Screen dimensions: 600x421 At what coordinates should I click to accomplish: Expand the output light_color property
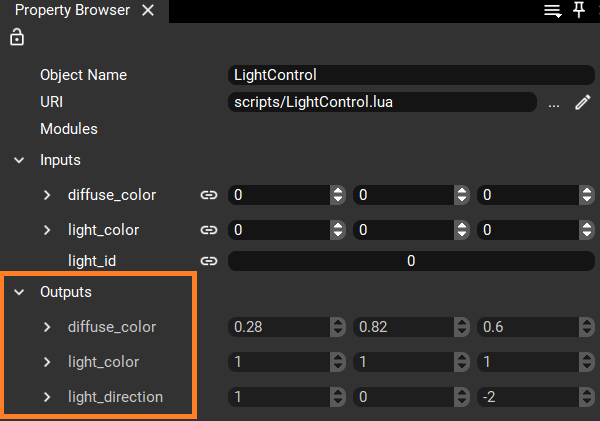pyautogui.click(x=47, y=362)
